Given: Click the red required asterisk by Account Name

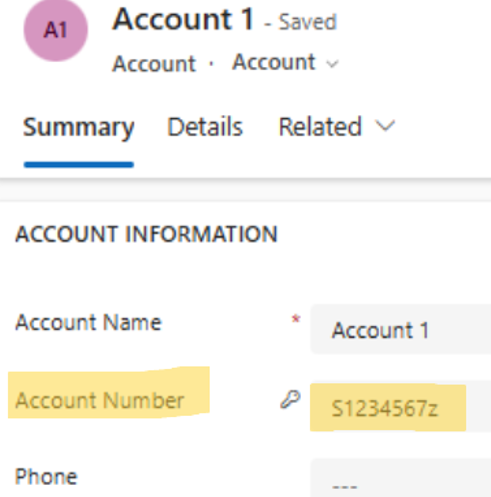Looking at the screenshot, I should (296, 319).
